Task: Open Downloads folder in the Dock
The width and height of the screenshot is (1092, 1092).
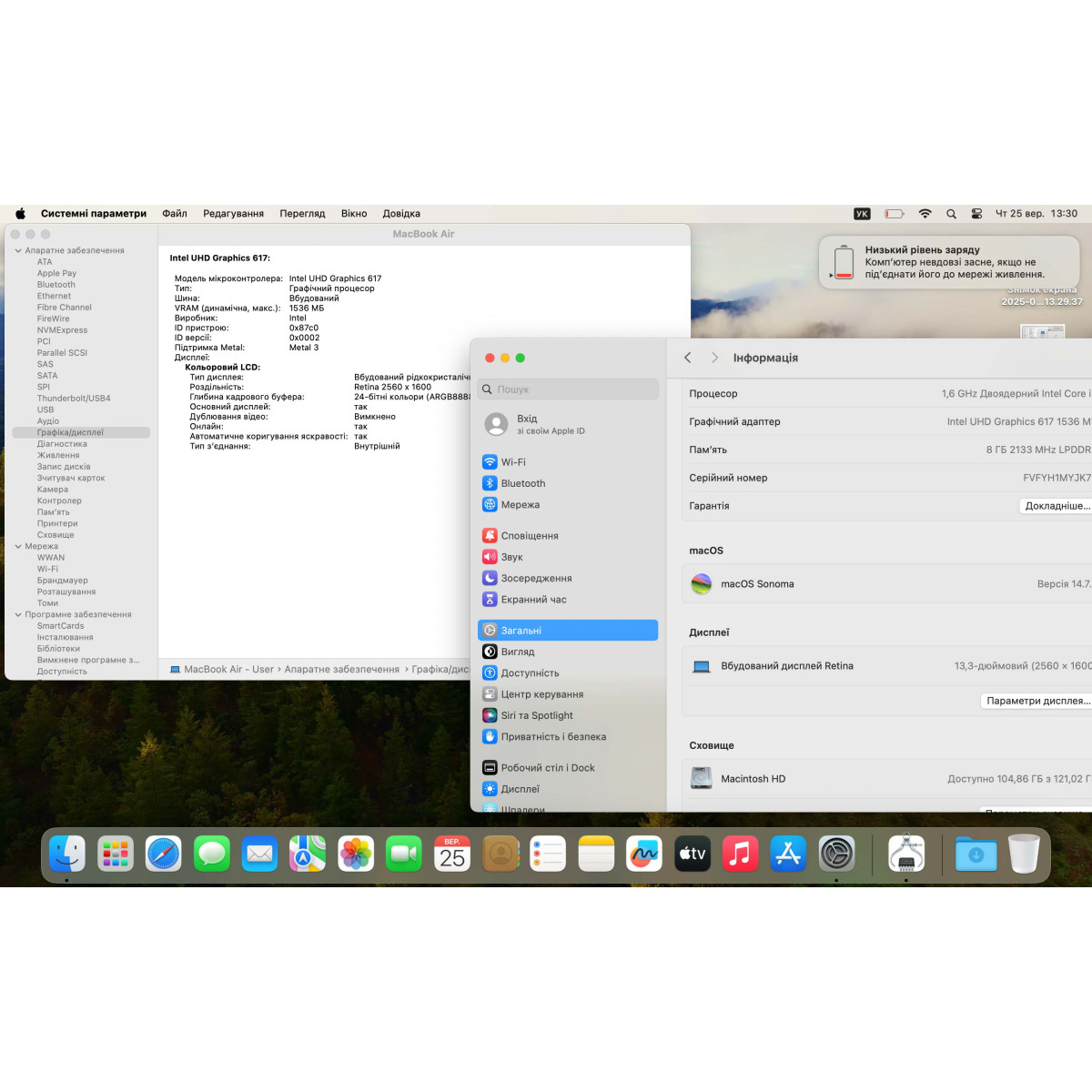Action: tap(976, 854)
